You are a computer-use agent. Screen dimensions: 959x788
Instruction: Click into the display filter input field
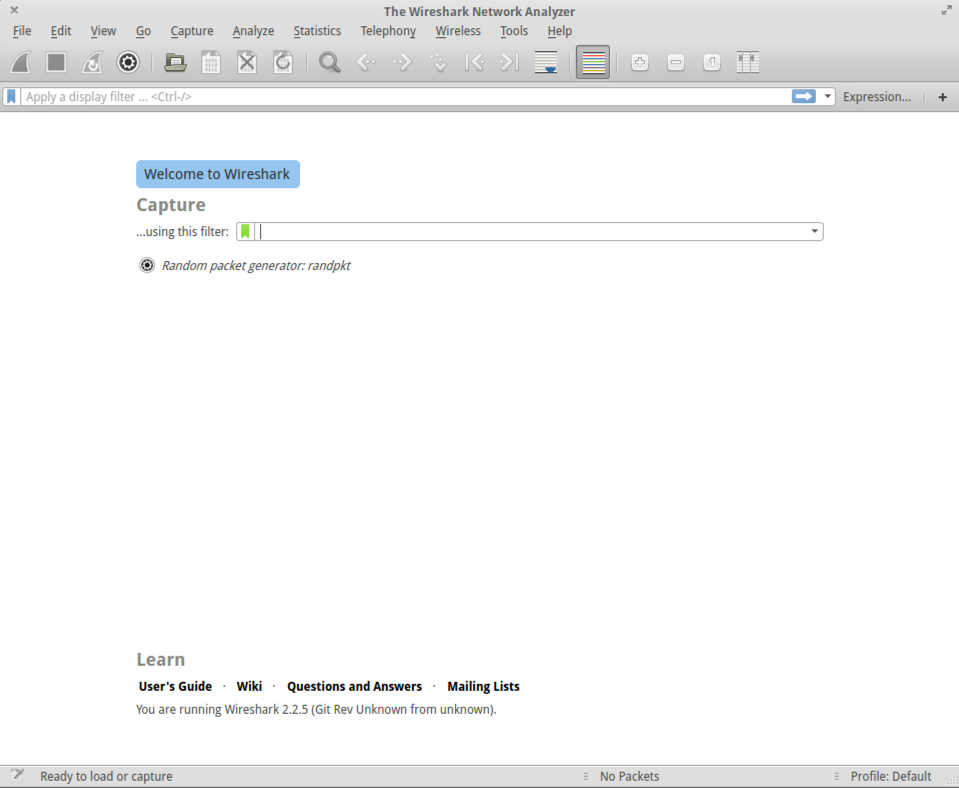click(x=400, y=97)
